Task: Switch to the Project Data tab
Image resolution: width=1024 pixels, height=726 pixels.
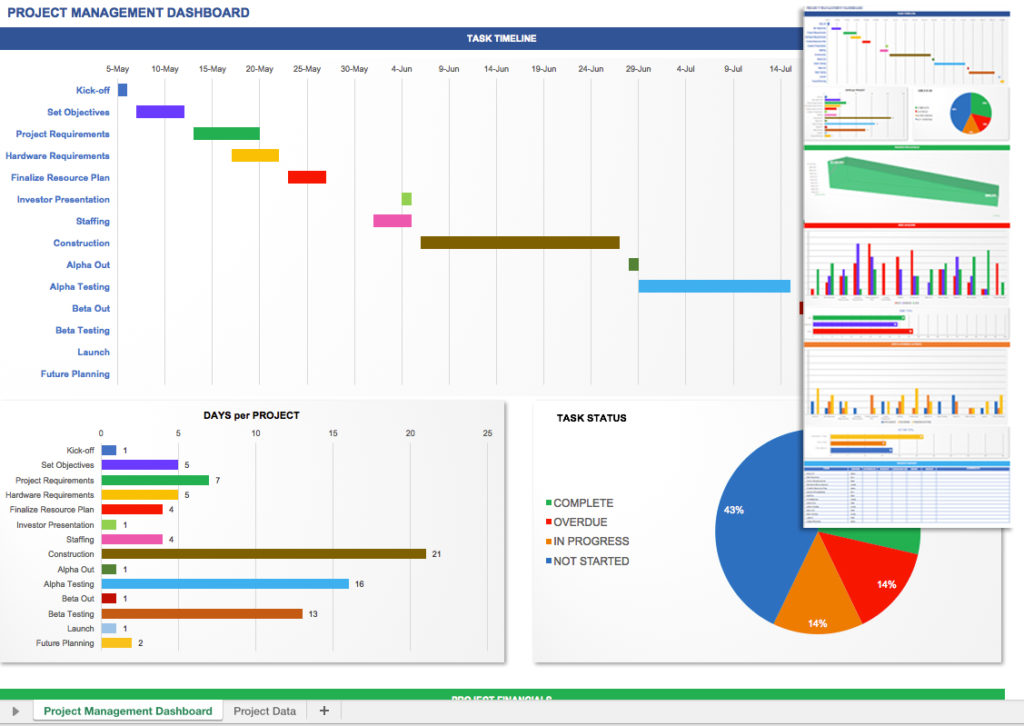Action: pos(264,710)
